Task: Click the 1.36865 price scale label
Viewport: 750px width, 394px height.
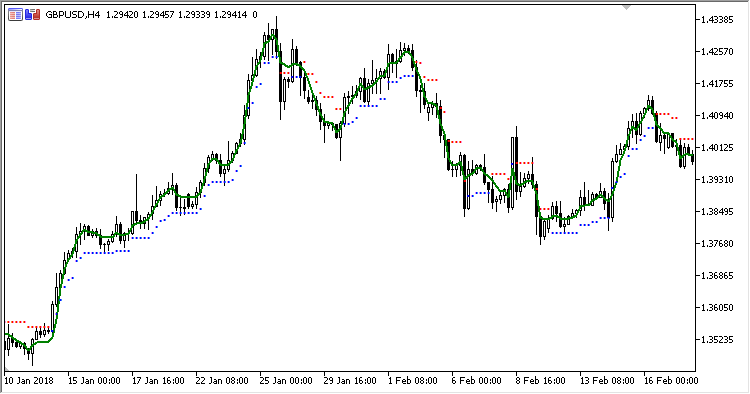Action: point(717,276)
